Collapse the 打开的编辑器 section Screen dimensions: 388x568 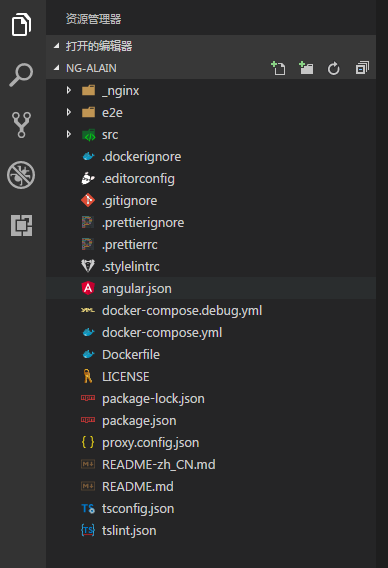57,46
